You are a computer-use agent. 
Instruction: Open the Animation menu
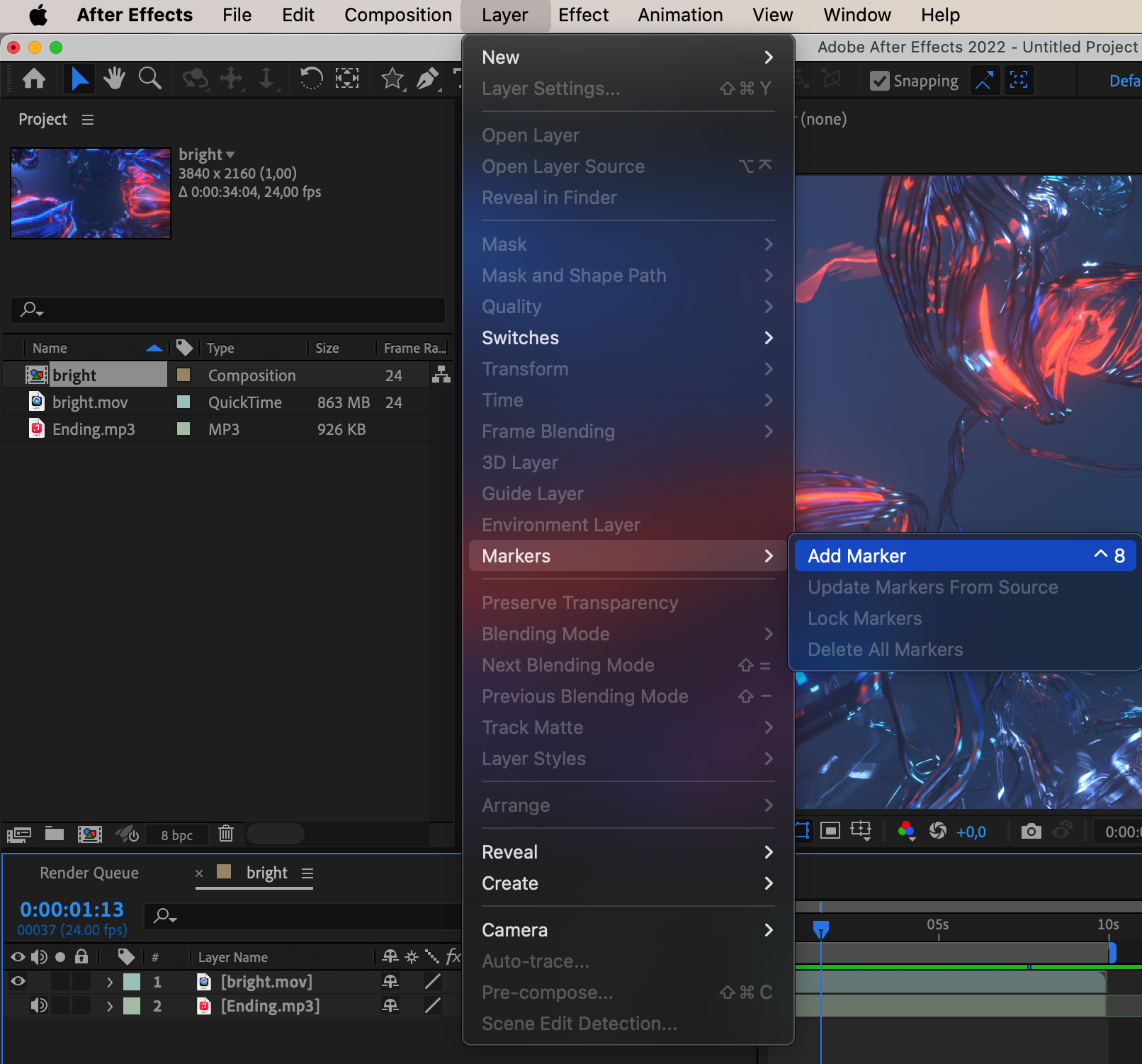680,15
